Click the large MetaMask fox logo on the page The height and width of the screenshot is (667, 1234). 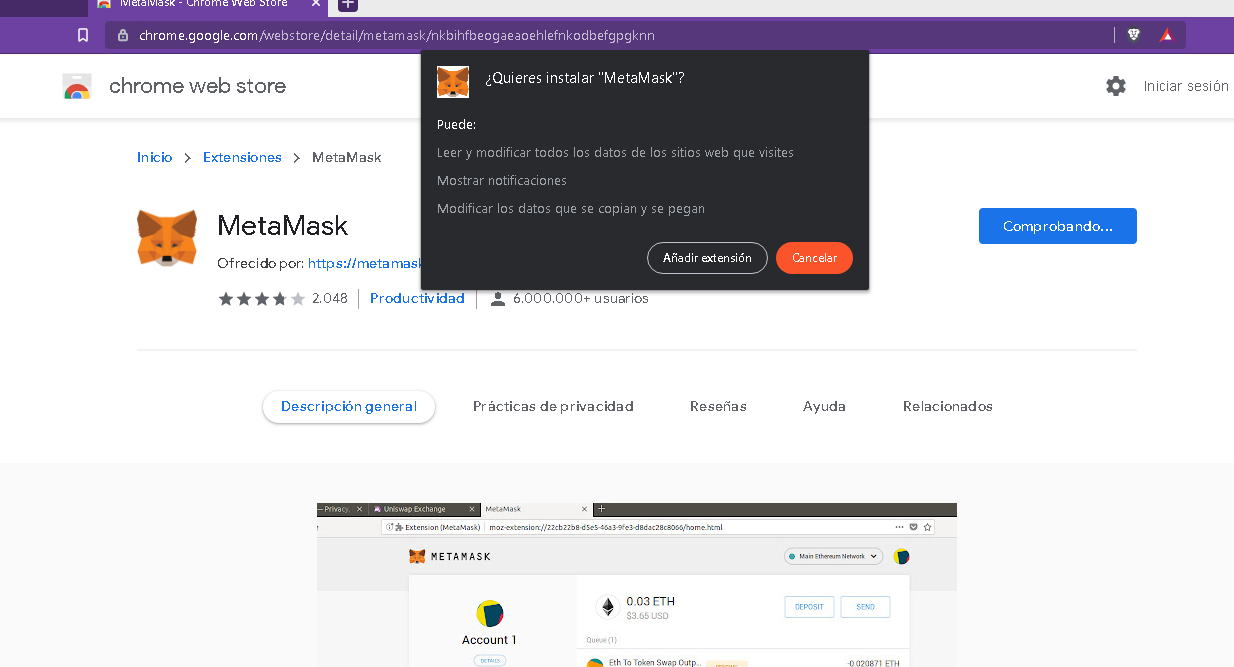[x=167, y=237]
